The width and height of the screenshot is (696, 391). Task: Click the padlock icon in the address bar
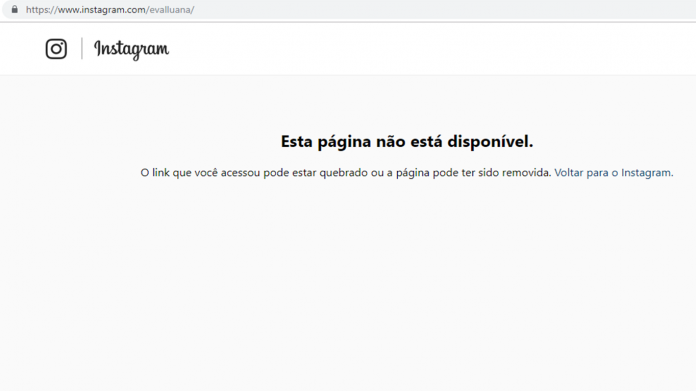15,9
